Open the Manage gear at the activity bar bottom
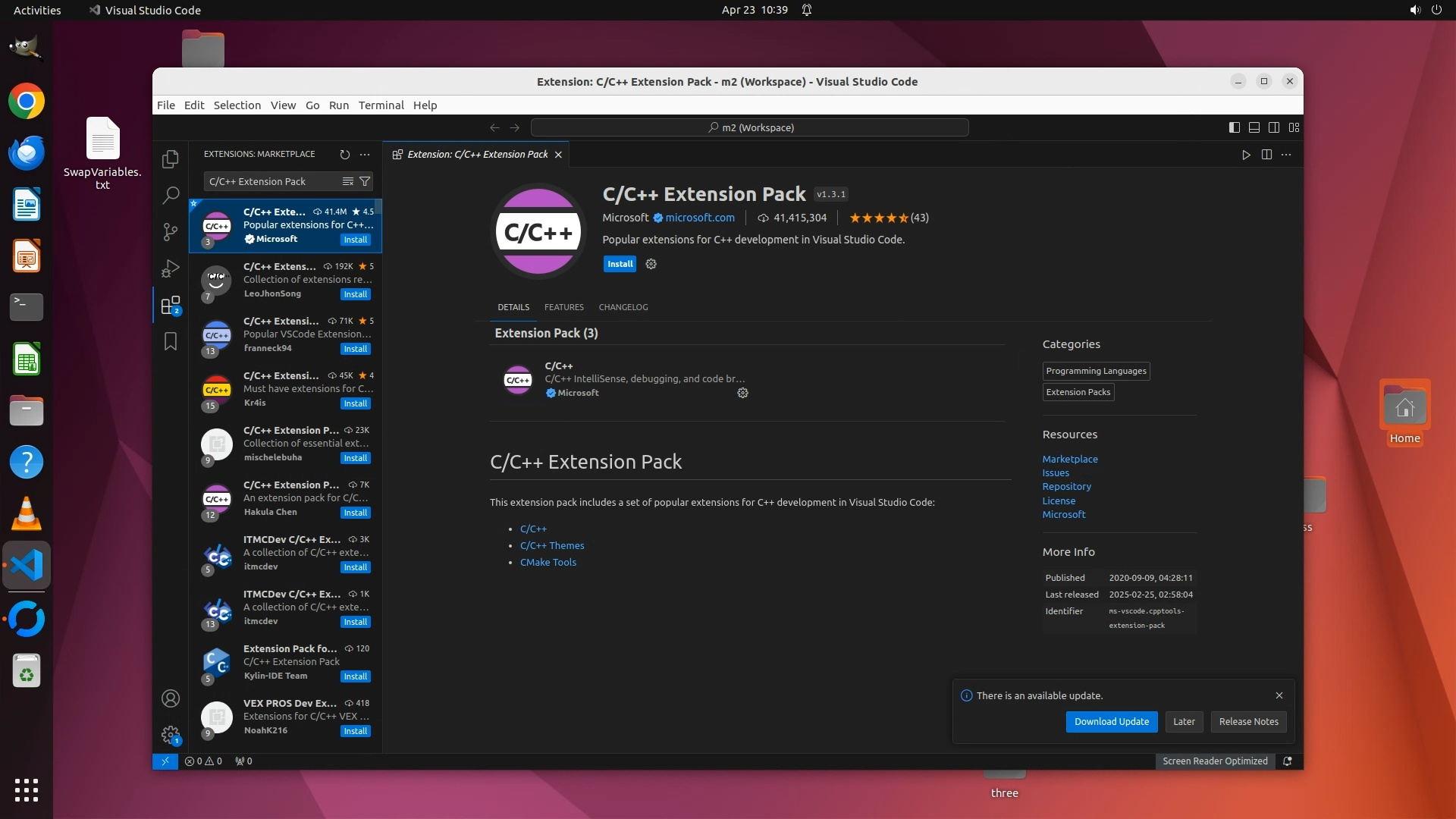Image resolution: width=1456 pixels, height=819 pixels. [x=171, y=734]
